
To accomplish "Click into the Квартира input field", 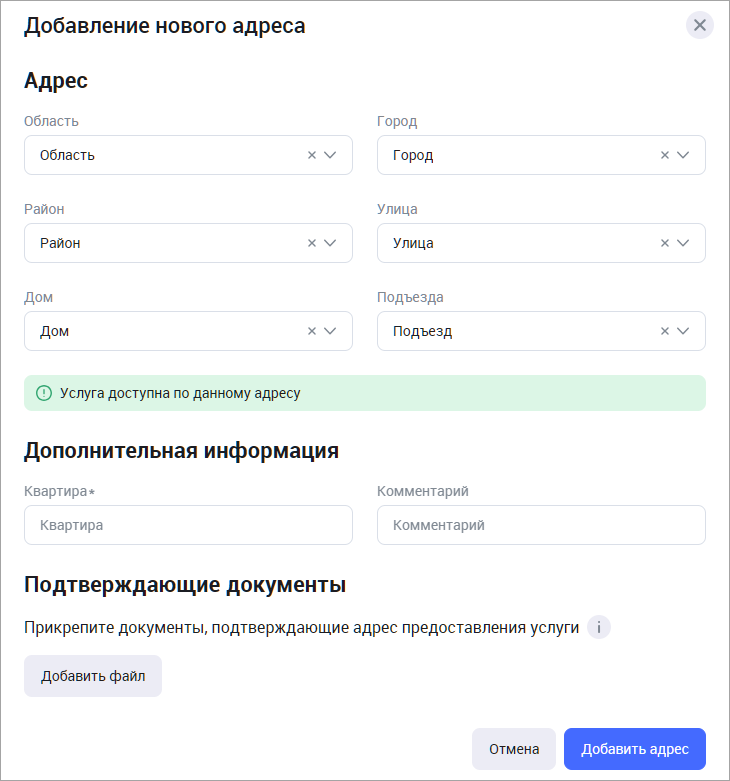I will click(x=188, y=525).
